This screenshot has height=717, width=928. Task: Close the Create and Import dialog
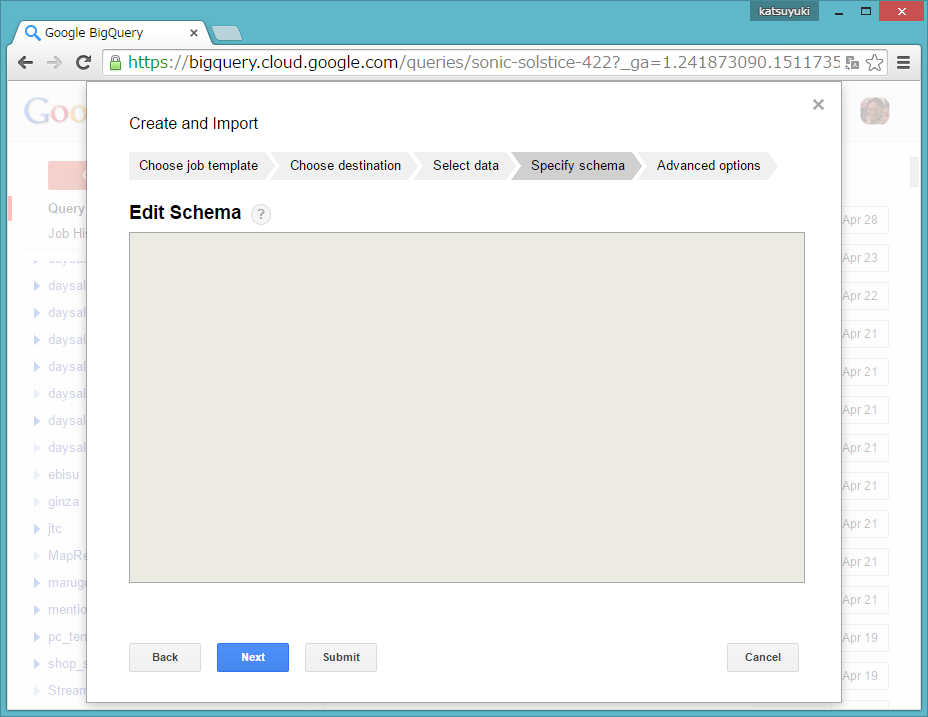pos(819,105)
